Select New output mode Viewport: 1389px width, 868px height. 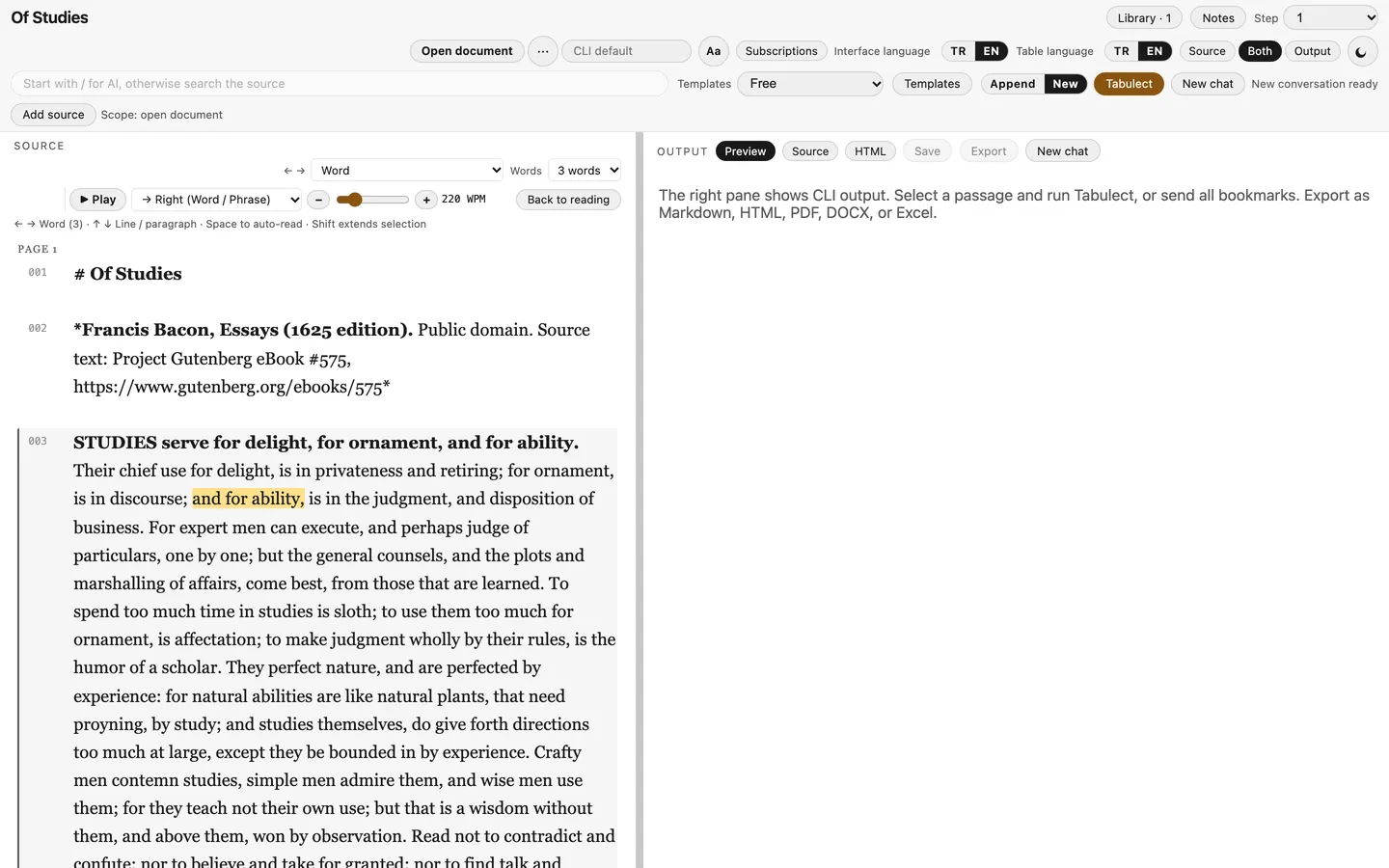tap(1066, 84)
